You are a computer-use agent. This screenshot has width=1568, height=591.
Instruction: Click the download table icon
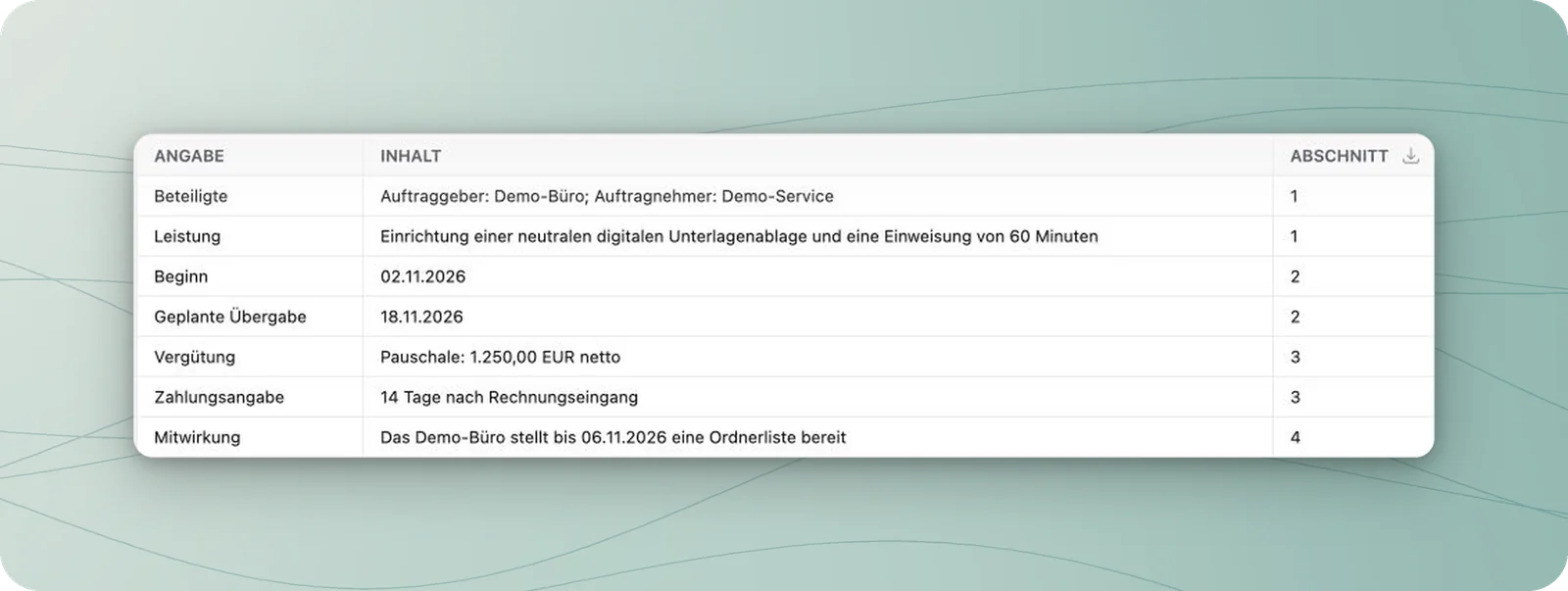click(1410, 156)
